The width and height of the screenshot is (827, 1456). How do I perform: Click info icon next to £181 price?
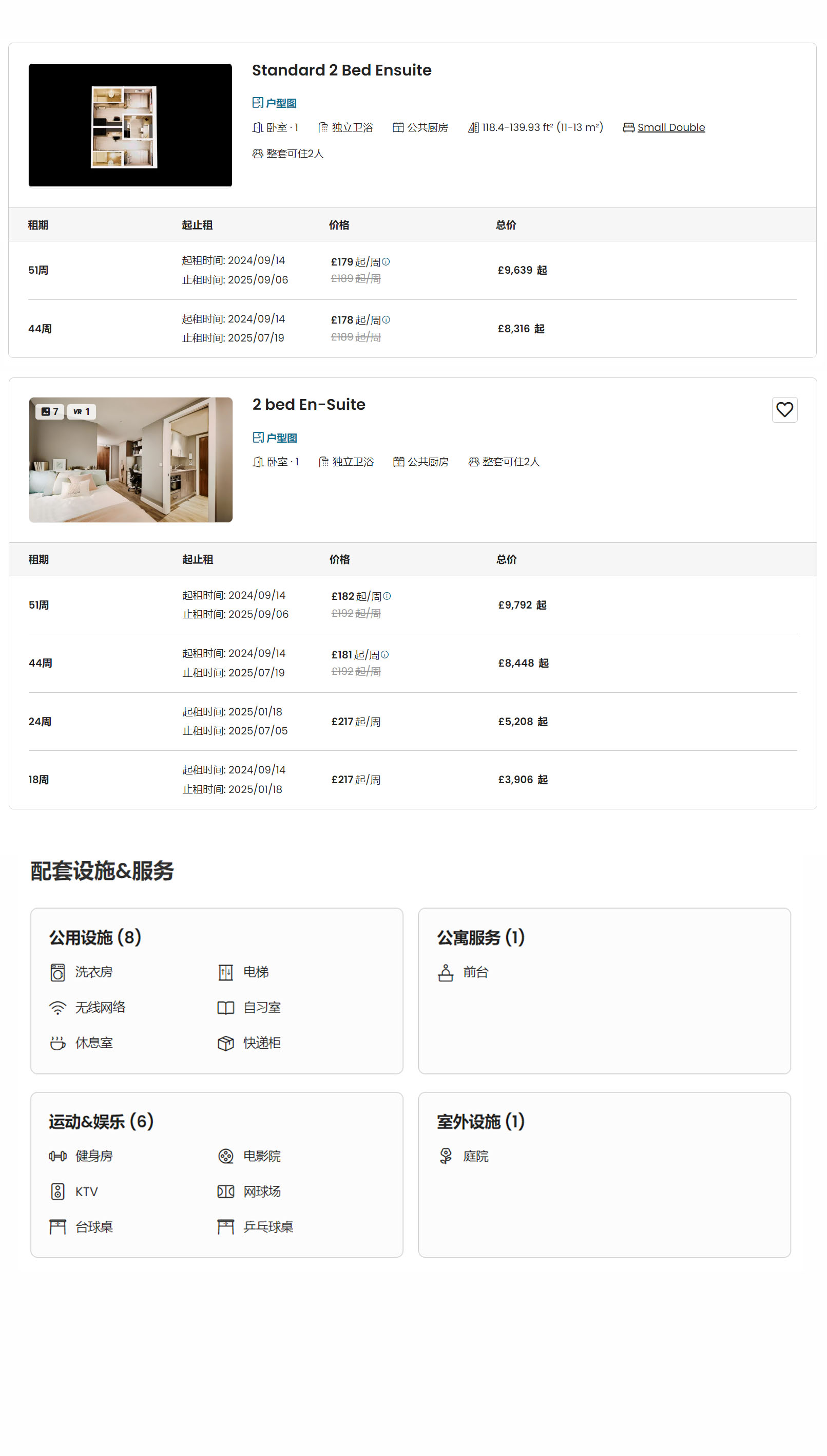tap(384, 654)
